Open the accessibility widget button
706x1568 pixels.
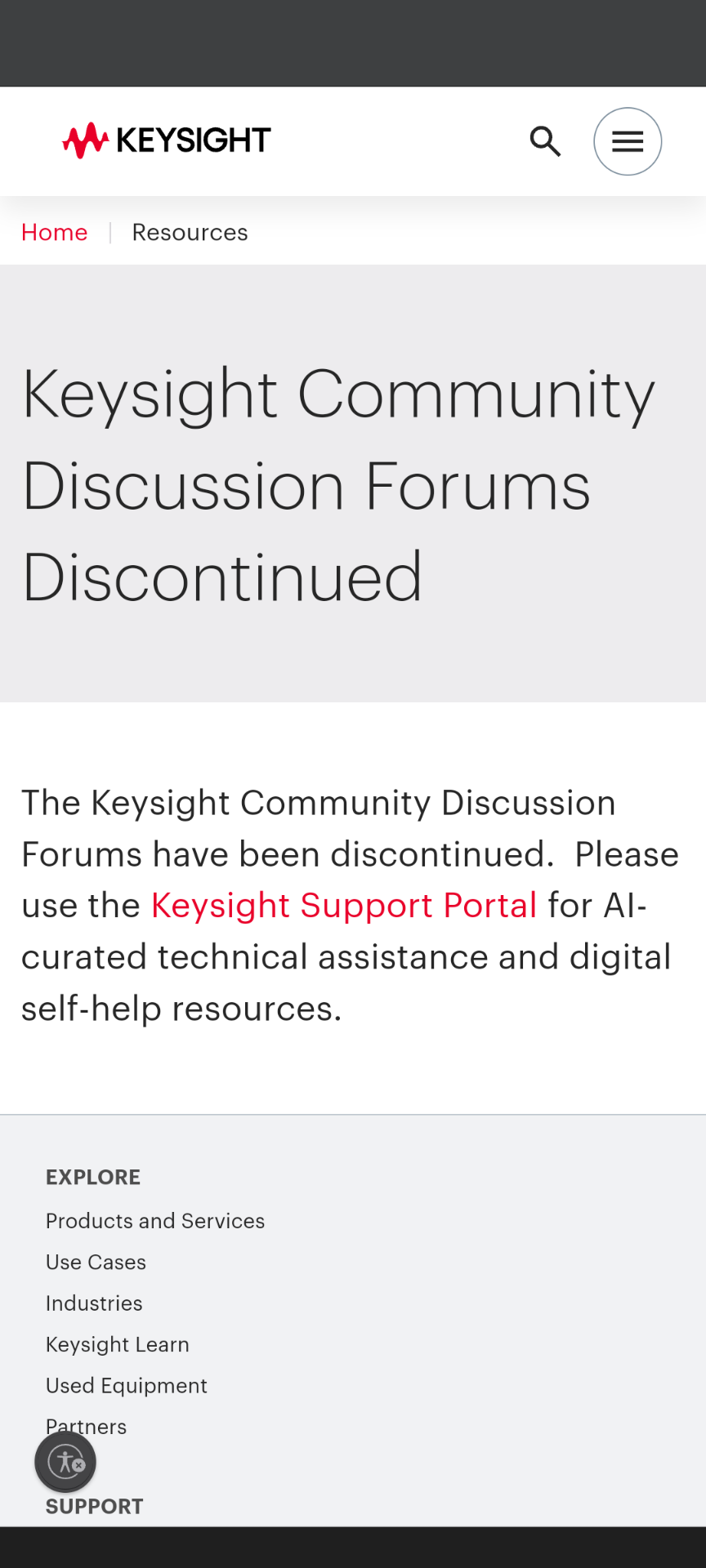tap(65, 1462)
